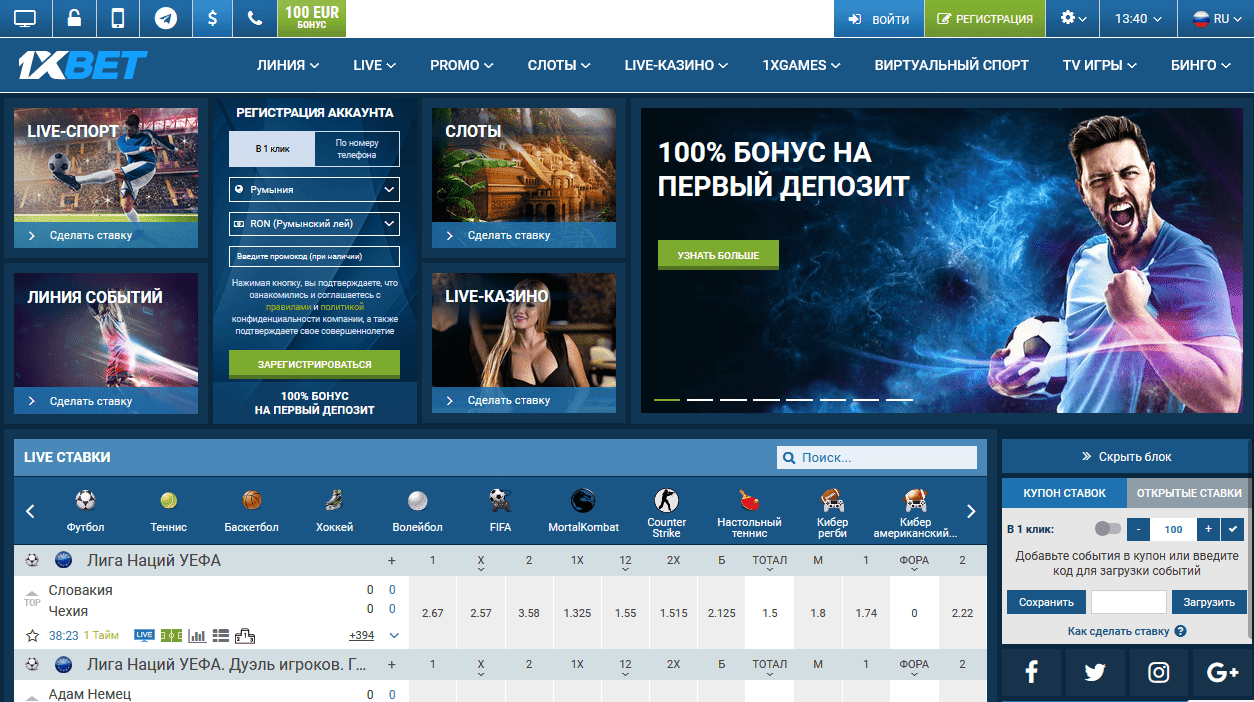1254x702 pixels.
Task: Open the Telegram icon in the top bar
Action: 166,18
